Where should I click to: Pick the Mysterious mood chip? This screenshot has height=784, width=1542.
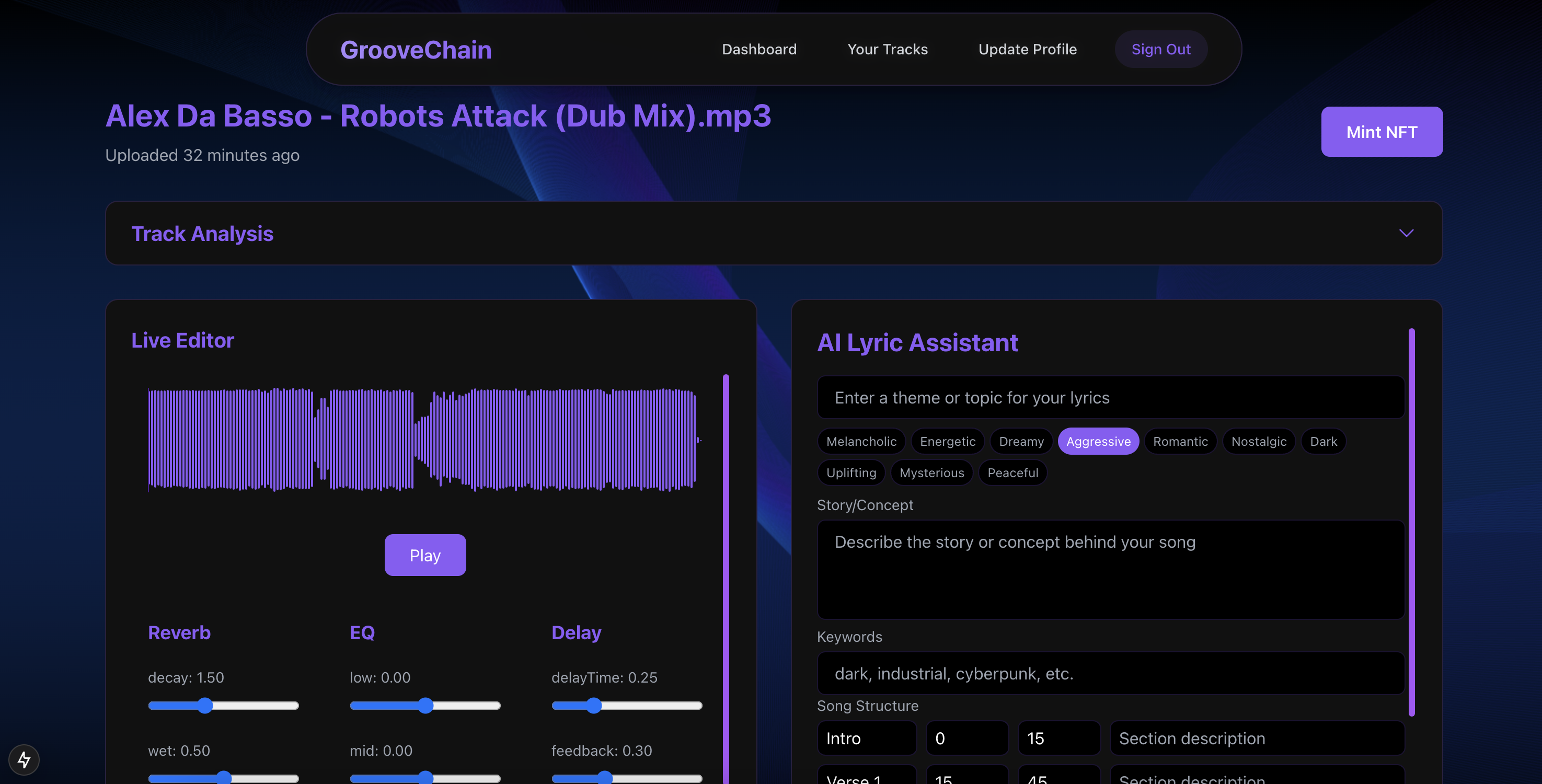tap(931, 473)
